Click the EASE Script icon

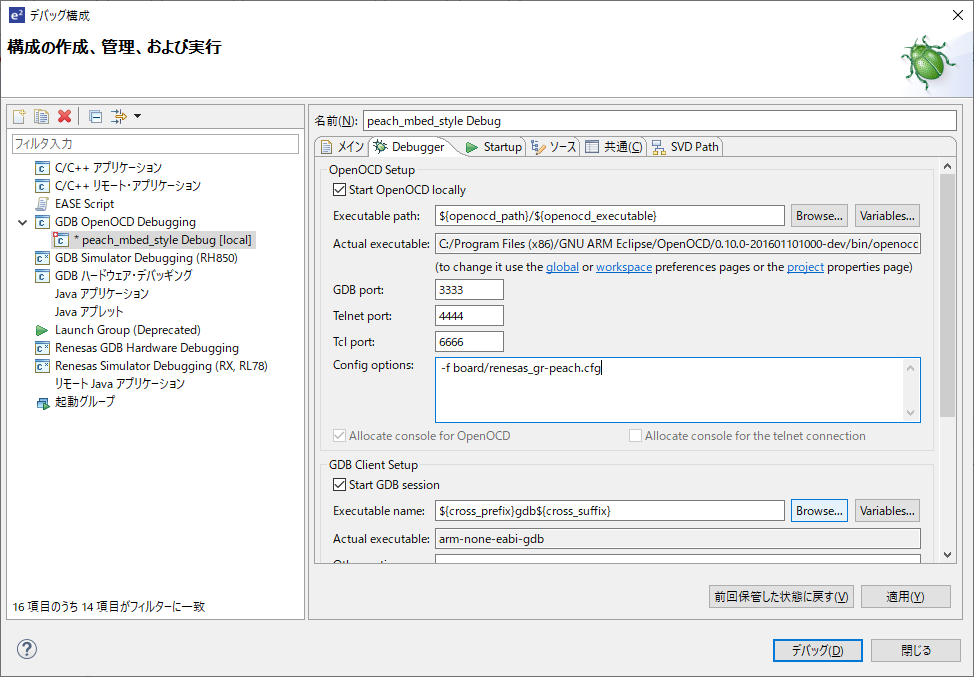coord(42,204)
